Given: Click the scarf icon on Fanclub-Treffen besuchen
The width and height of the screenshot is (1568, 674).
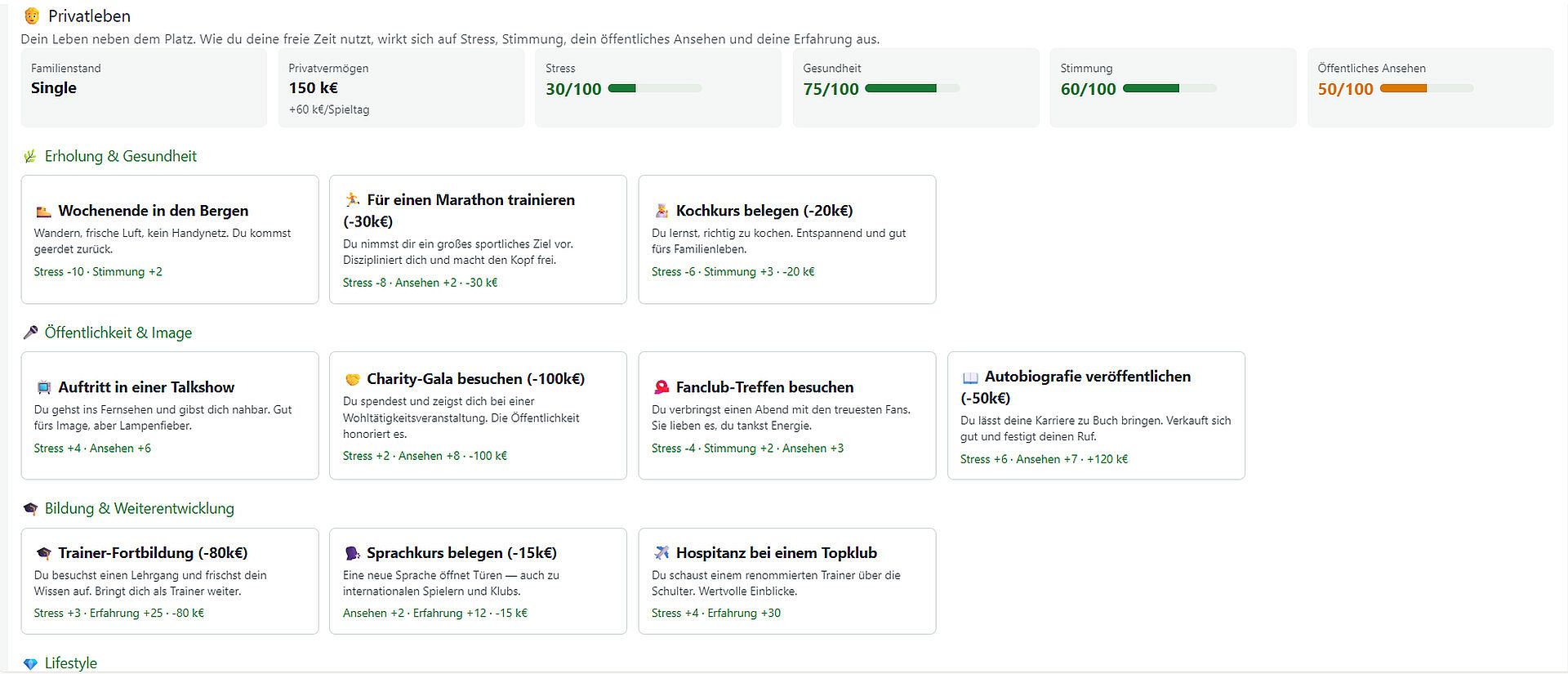Looking at the screenshot, I should [661, 388].
